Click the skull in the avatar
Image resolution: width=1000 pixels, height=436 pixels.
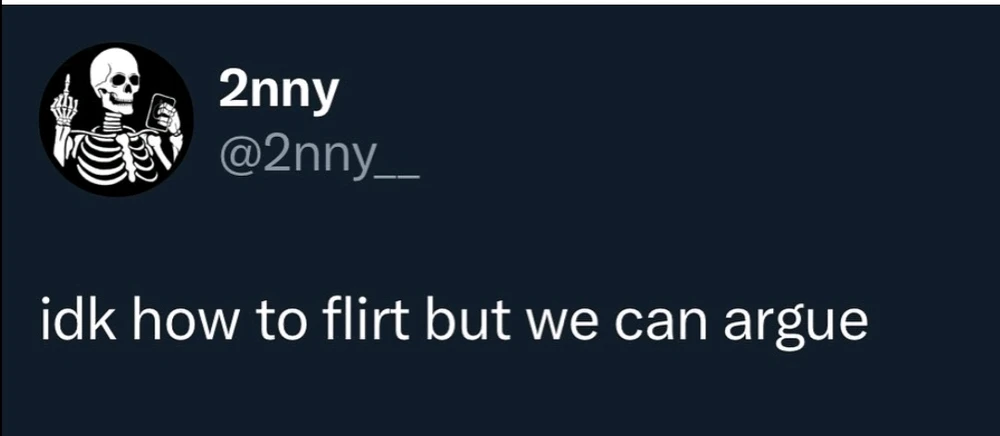[x=114, y=82]
